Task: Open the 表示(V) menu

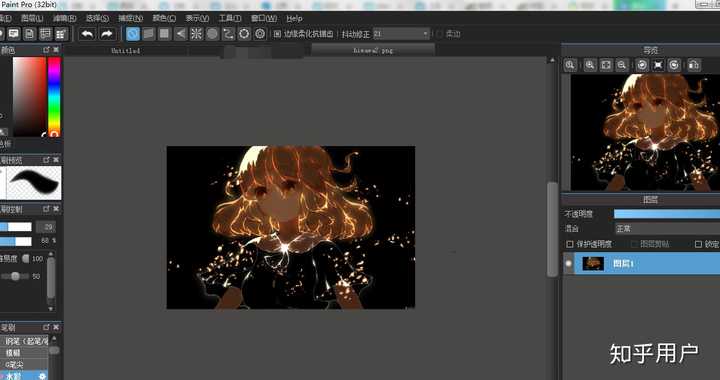Action: (197, 18)
